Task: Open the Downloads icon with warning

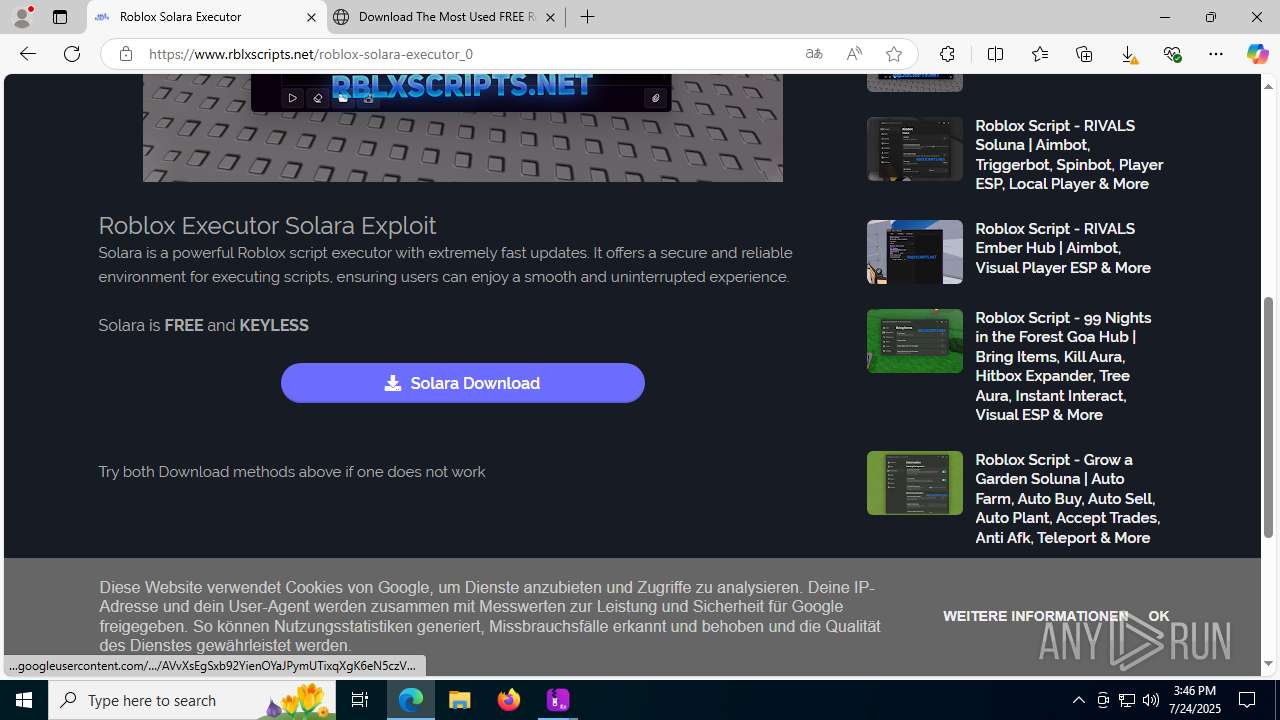Action: click(x=1128, y=54)
